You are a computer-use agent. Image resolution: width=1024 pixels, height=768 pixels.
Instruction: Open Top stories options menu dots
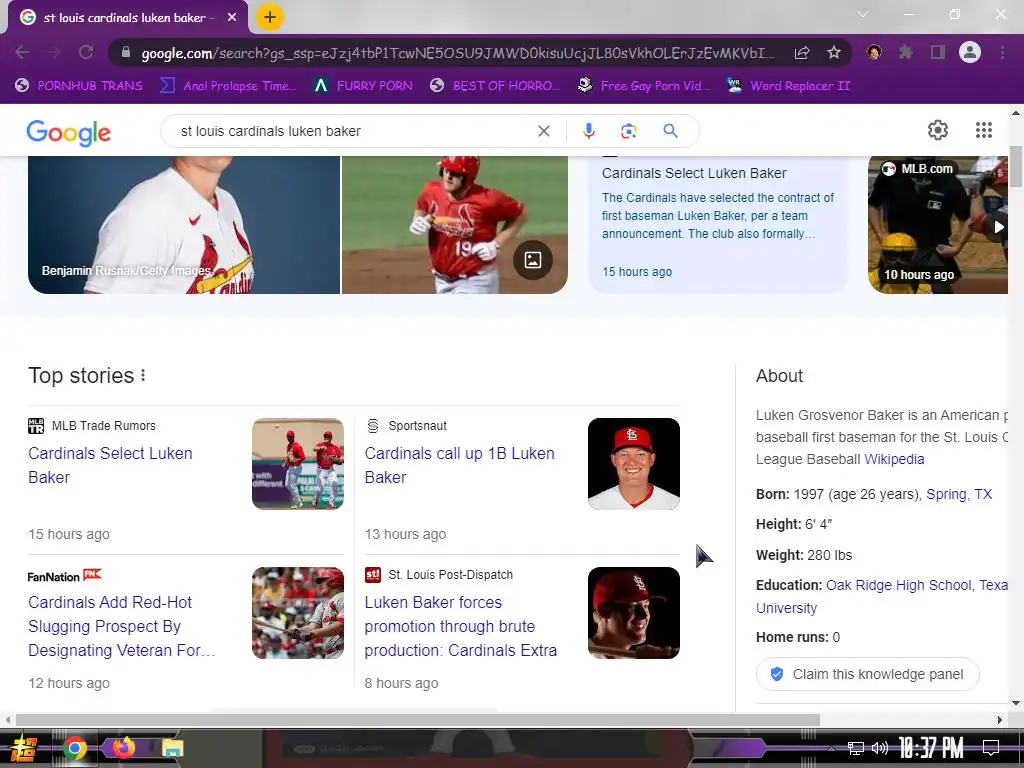click(143, 376)
